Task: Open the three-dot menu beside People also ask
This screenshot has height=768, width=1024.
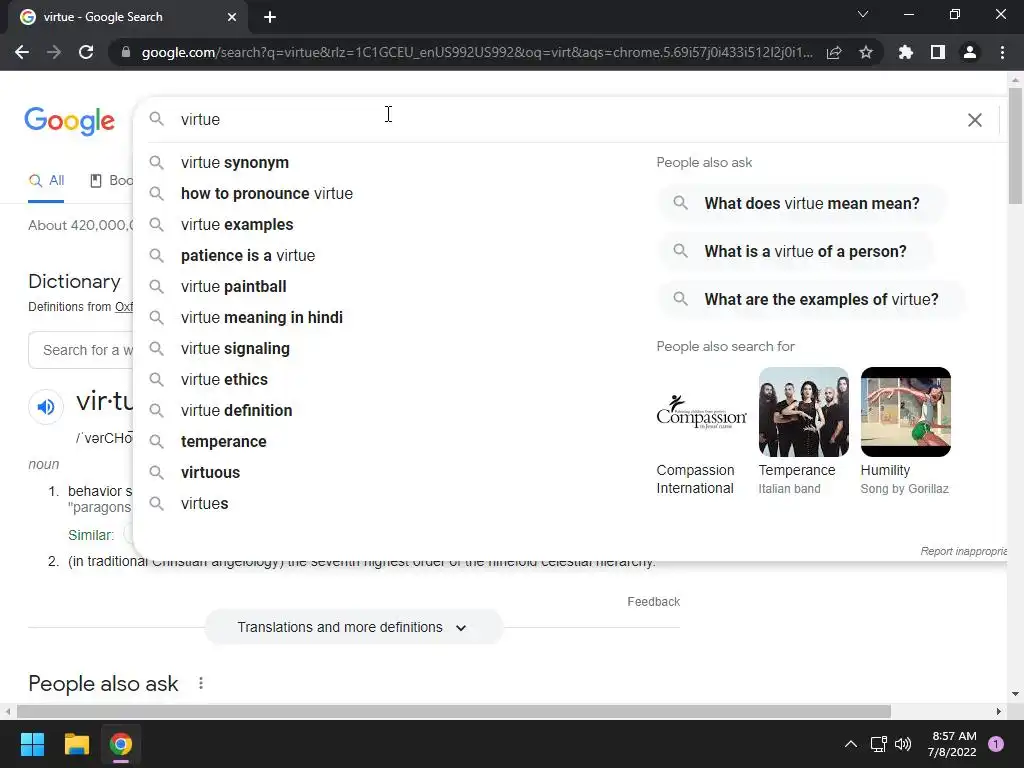Action: [200, 683]
